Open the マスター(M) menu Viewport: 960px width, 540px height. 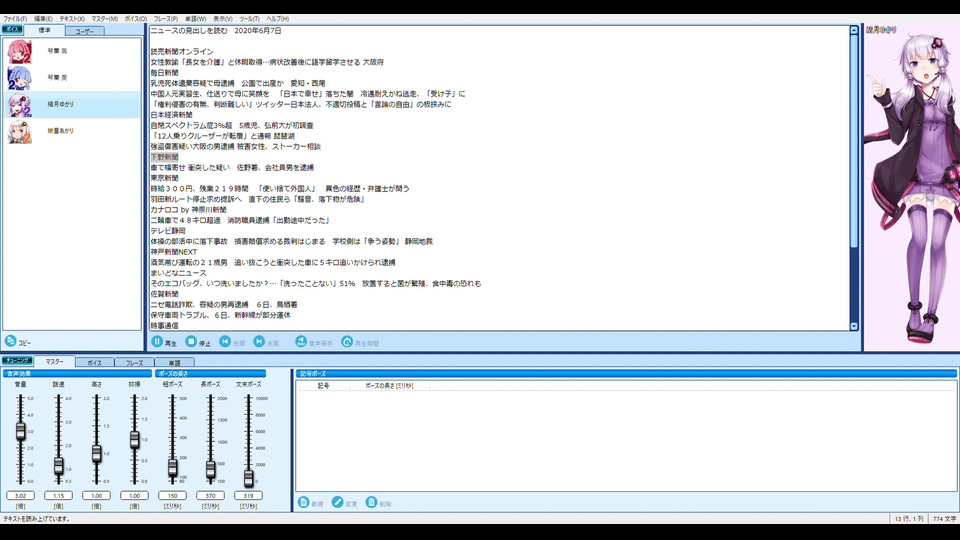(105, 19)
